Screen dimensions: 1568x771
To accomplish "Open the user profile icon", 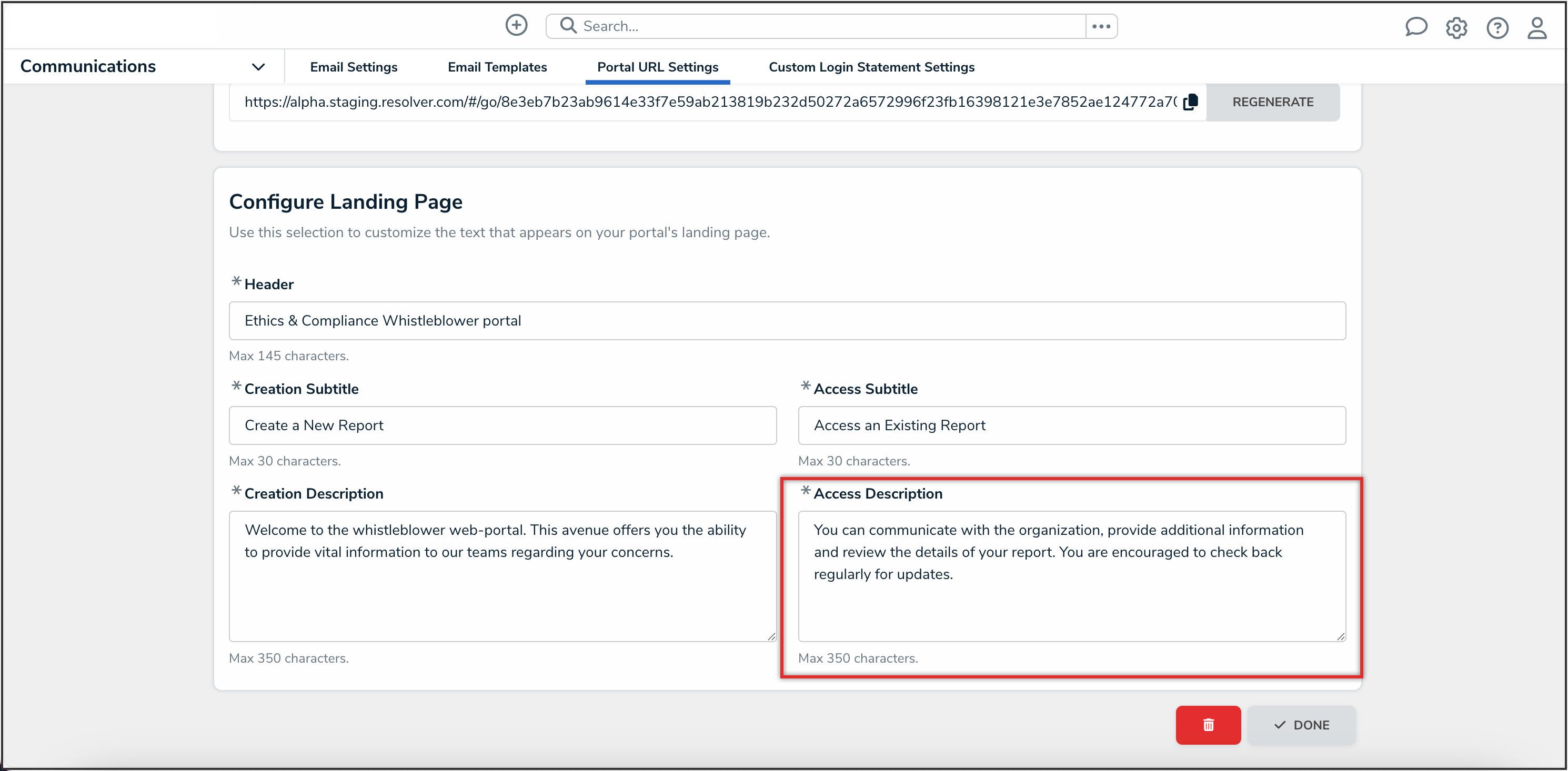I will pyautogui.click(x=1537, y=27).
